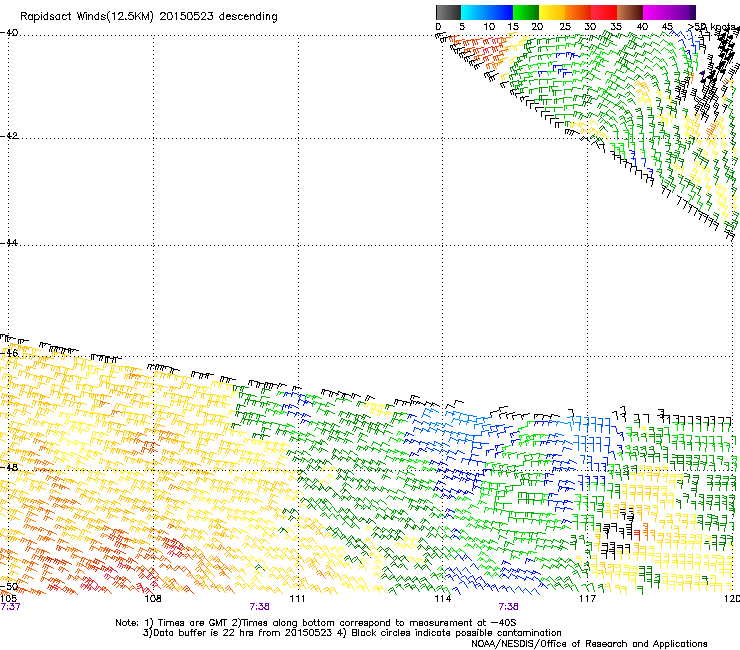740x650 pixels.
Task: Click the '0' label under the color bar
Action: tap(438, 26)
